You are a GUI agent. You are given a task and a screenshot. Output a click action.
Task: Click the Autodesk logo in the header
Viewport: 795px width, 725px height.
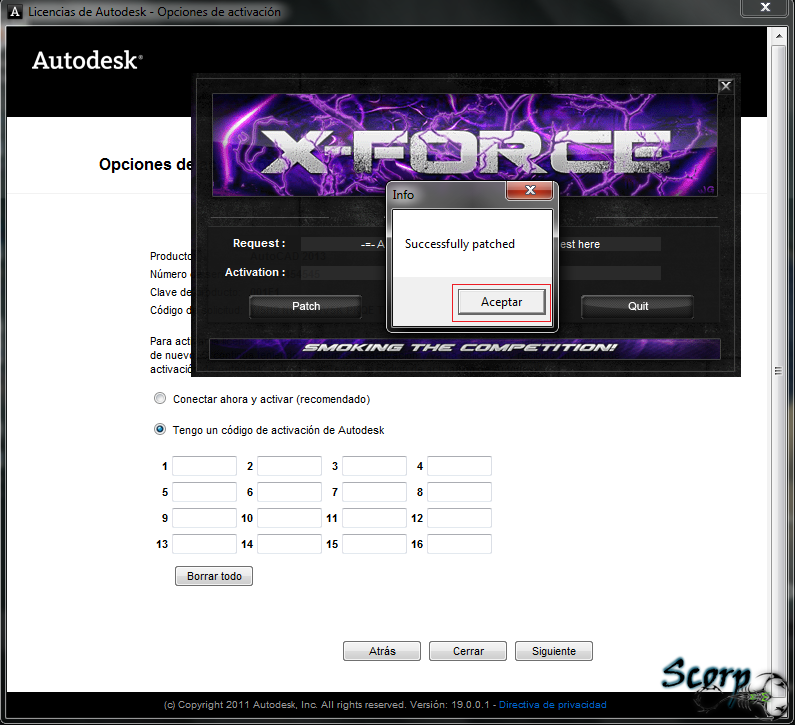point(87,60)
